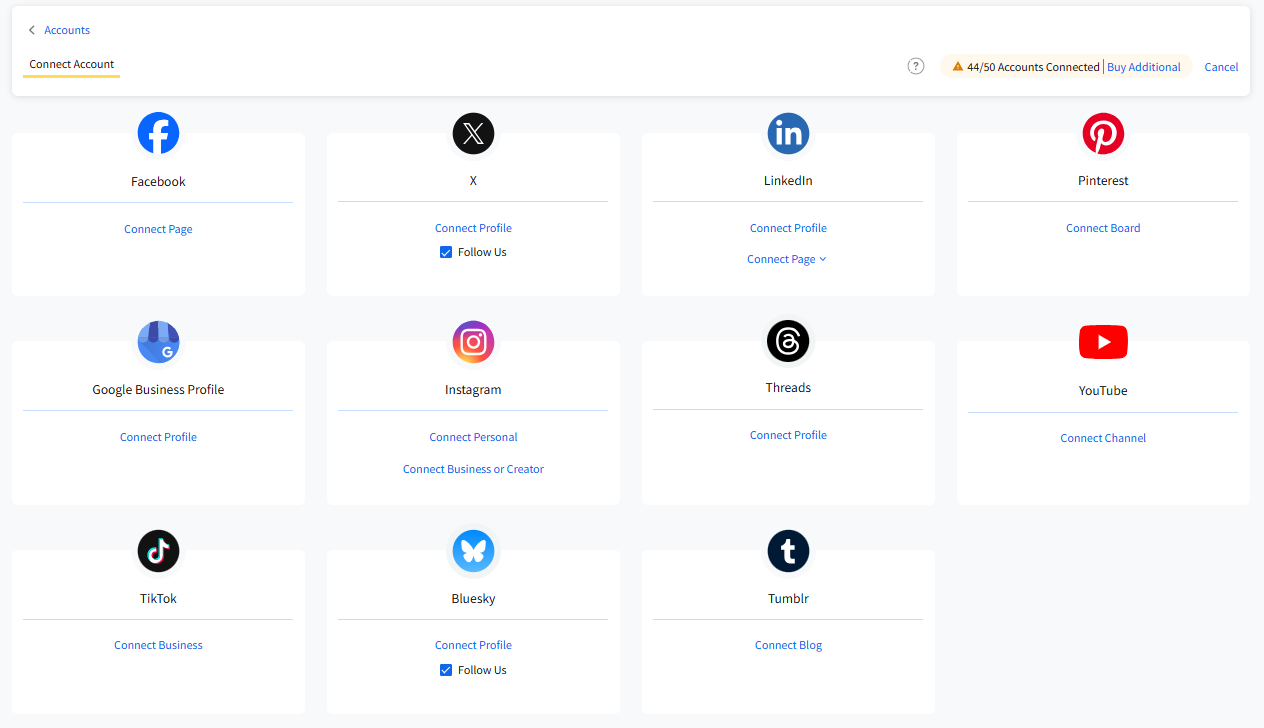Click the 44/50 Accounts Connected warning badge
1264x728 pixels.
1025,67
